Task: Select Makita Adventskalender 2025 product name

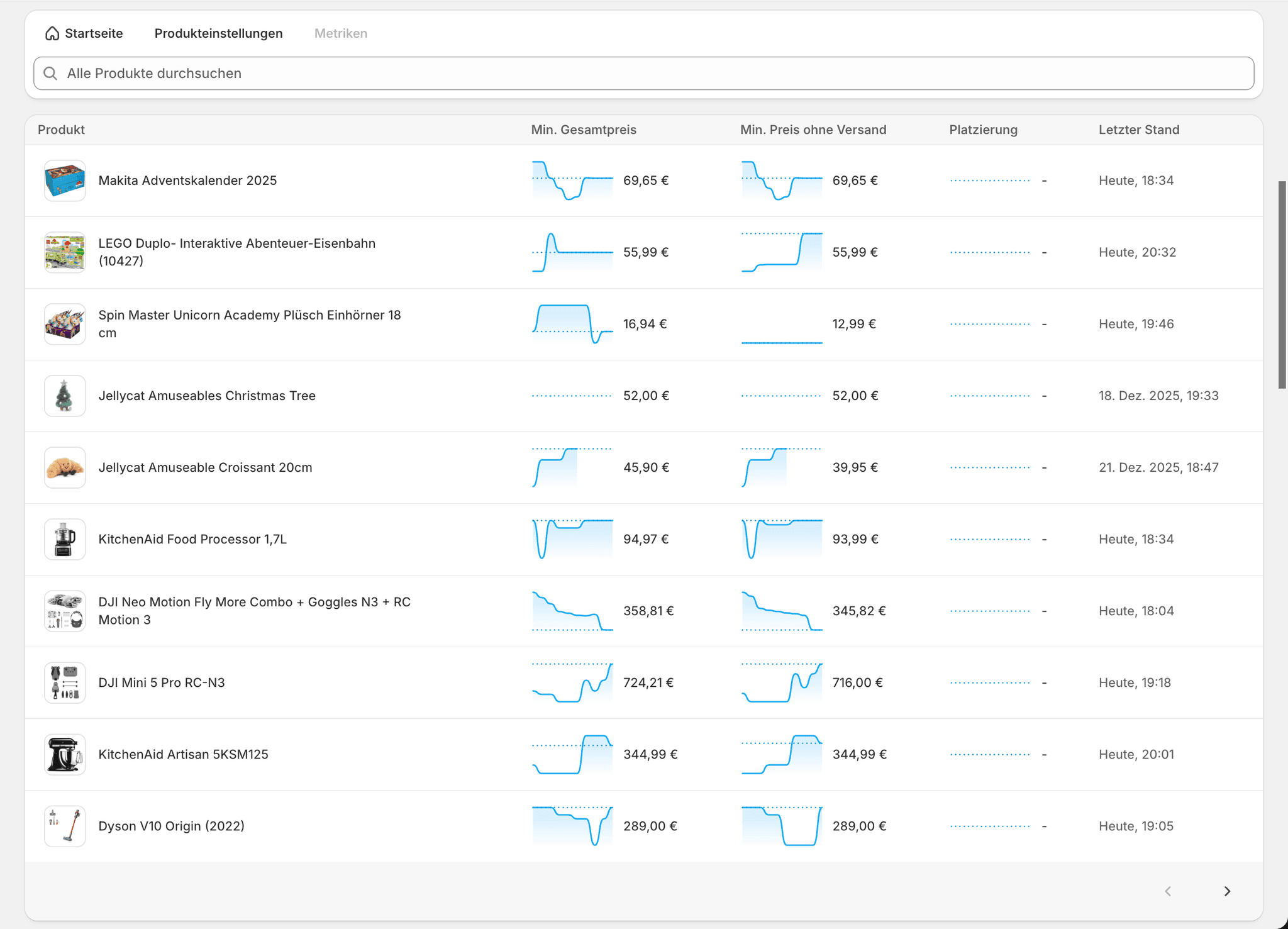Action: click(187, 181)
